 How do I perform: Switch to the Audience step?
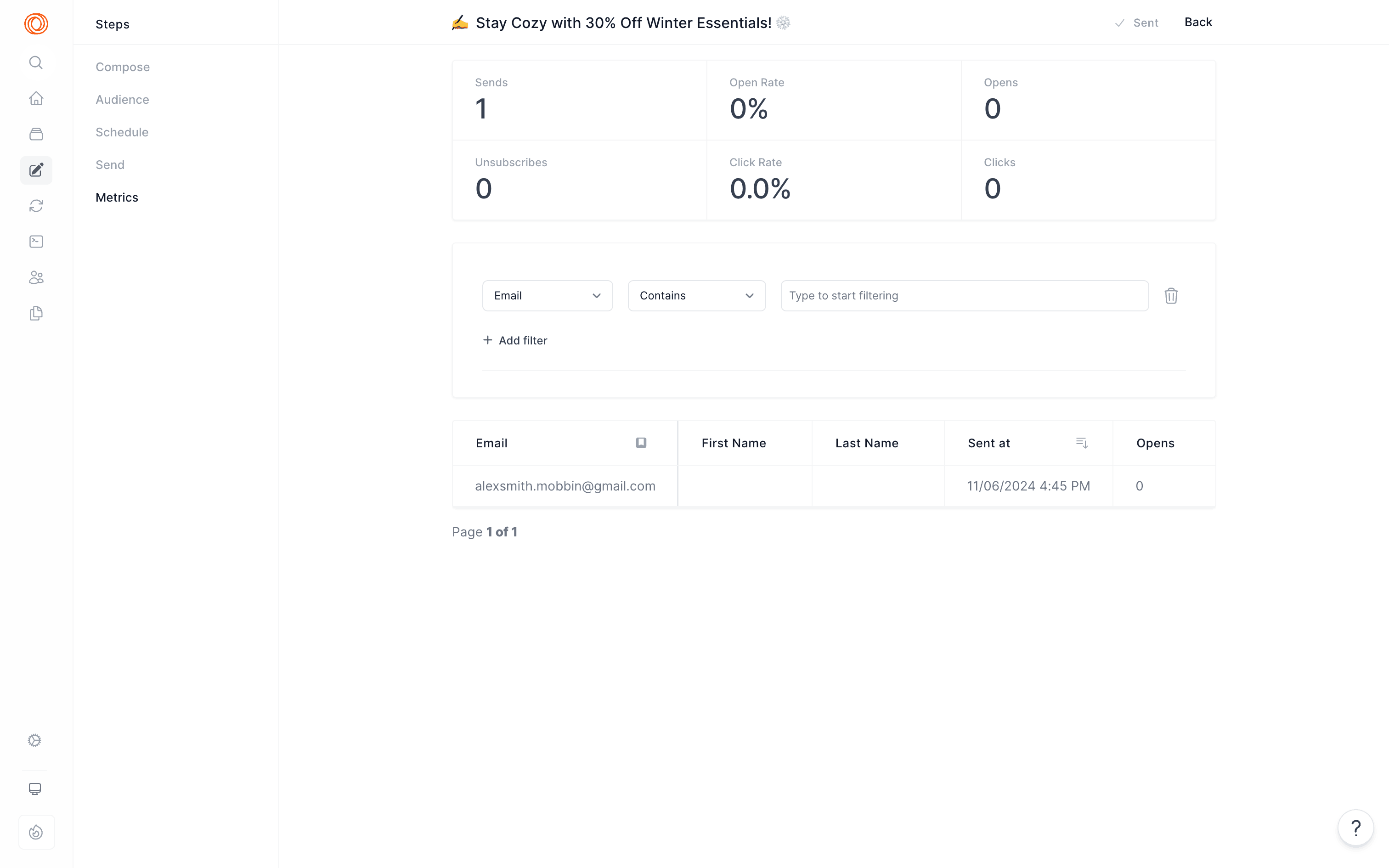[122, 99]
